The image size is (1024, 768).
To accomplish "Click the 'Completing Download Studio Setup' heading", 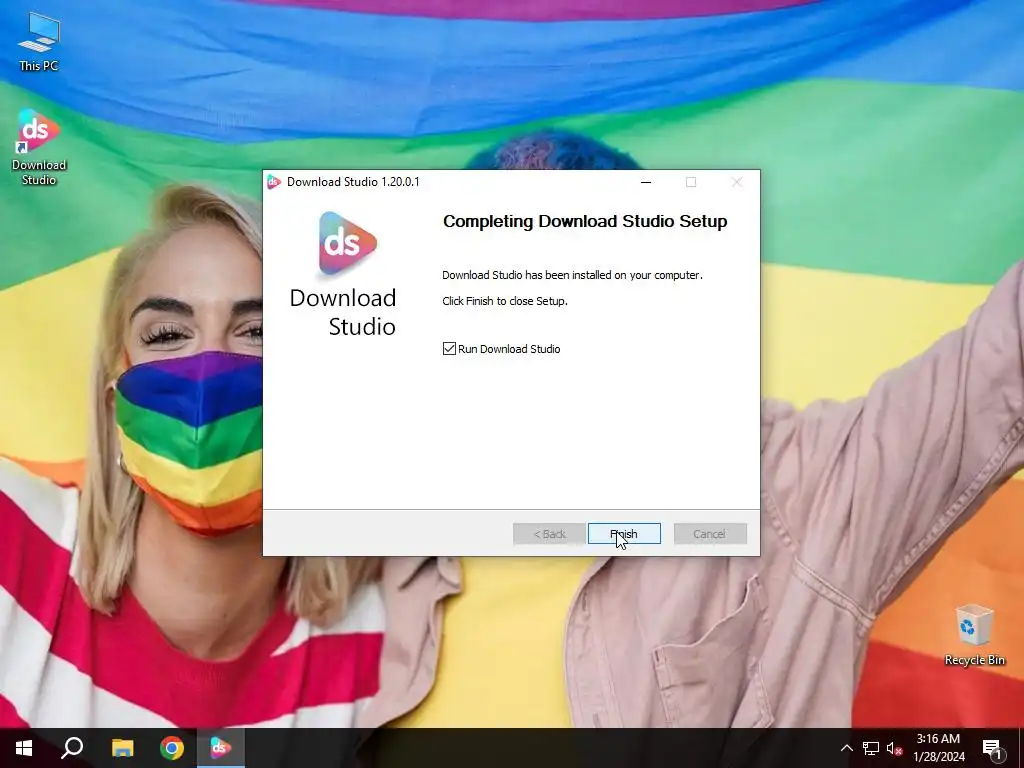I will [585, 221].
